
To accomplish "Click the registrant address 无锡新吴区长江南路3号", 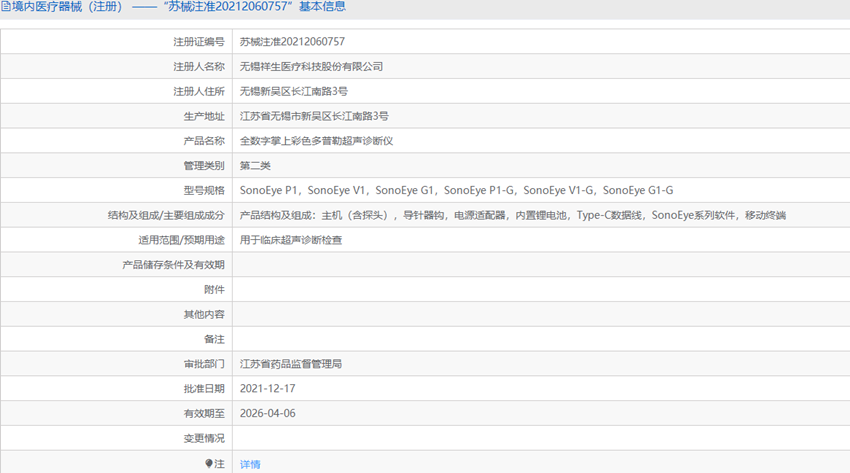I will 294,92.
